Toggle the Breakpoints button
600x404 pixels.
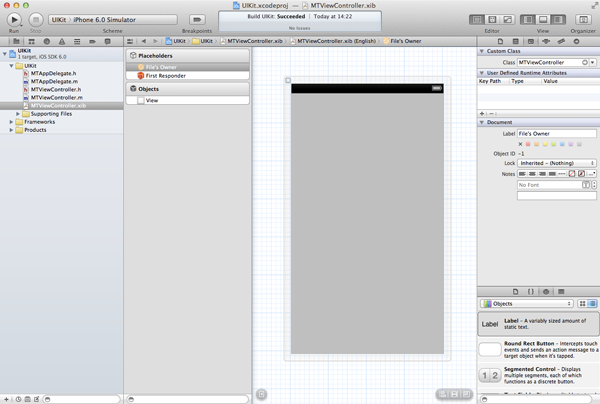[x=197, y=20]
